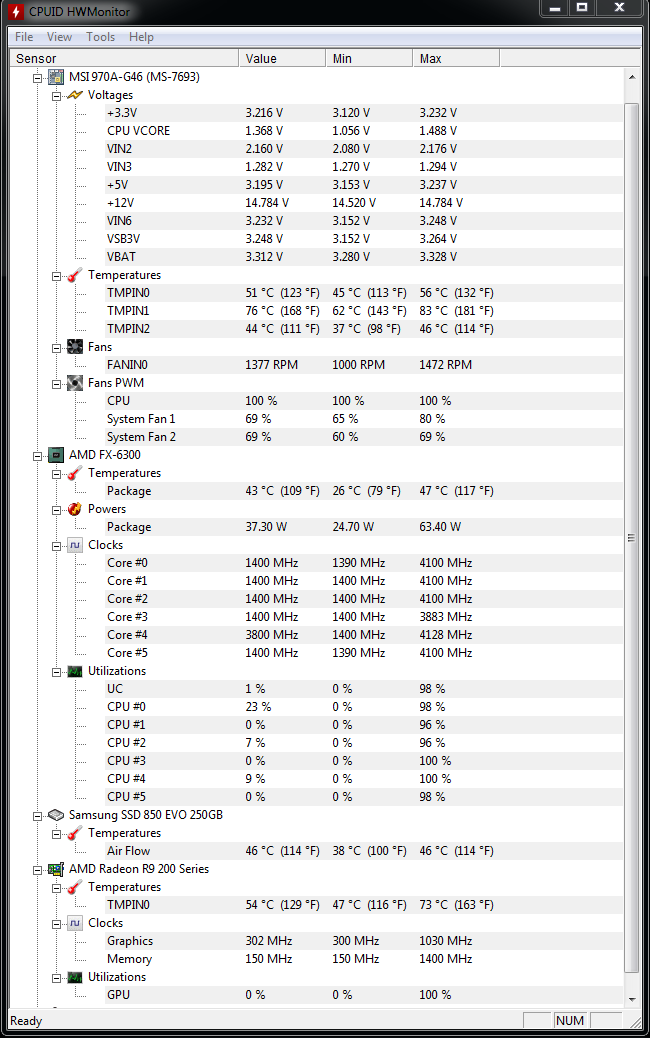Click the Min column header

[369, 58]
